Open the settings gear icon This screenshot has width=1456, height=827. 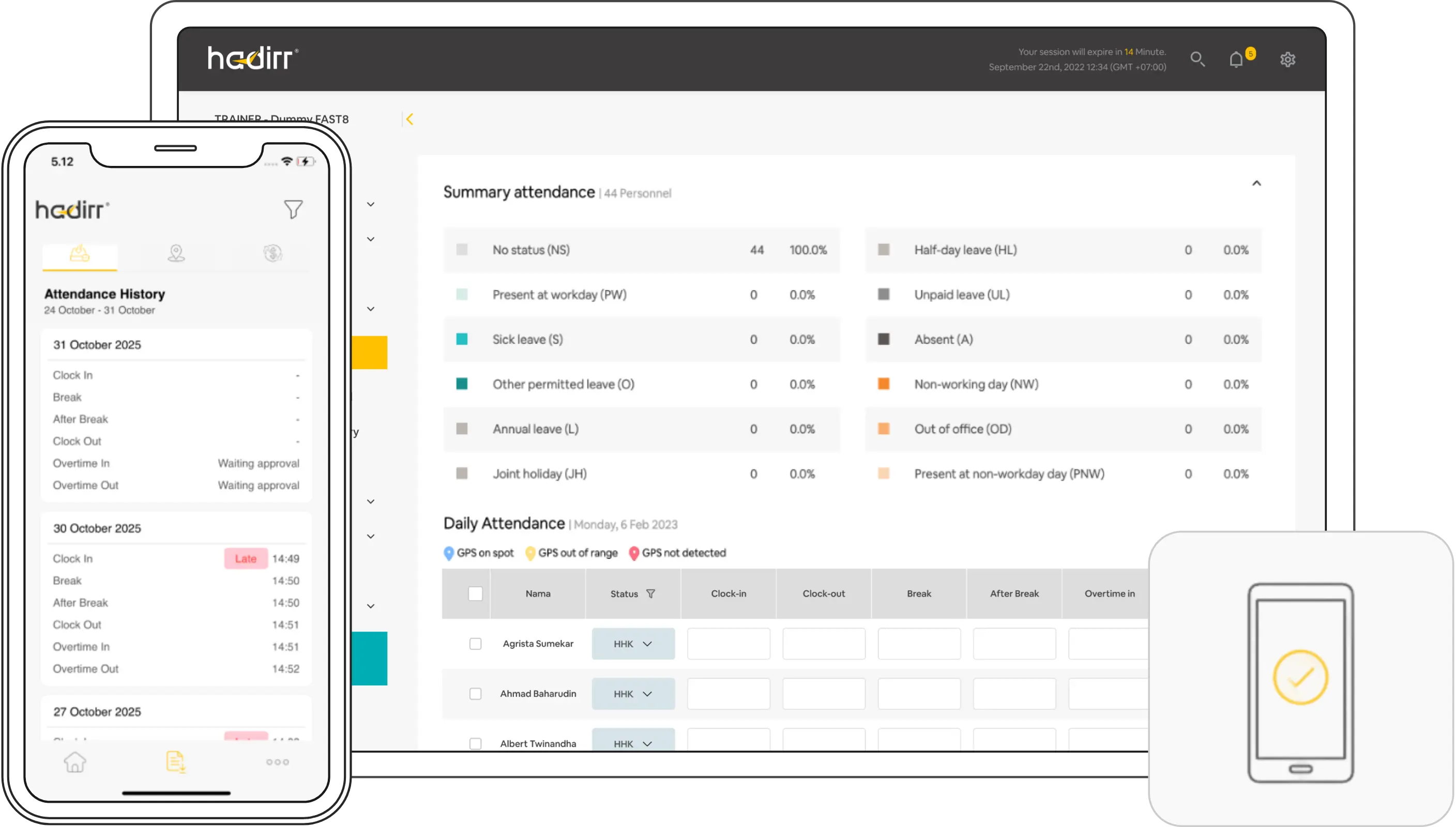(1287, 59)
